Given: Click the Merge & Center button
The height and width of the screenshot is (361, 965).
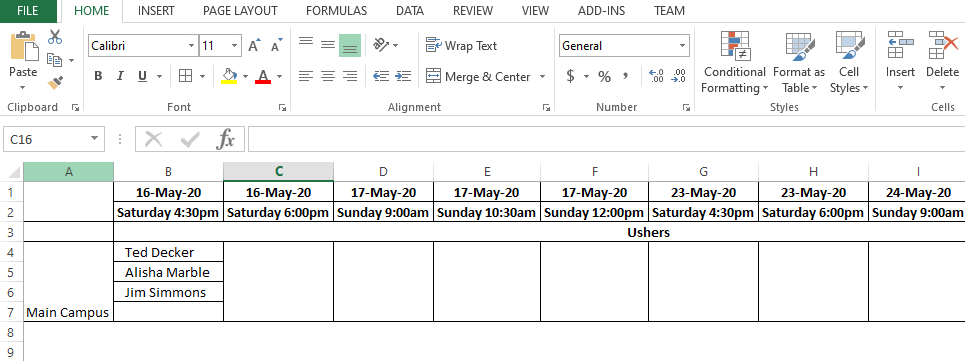Looking at the screenshot, I should tap(478, 76).
